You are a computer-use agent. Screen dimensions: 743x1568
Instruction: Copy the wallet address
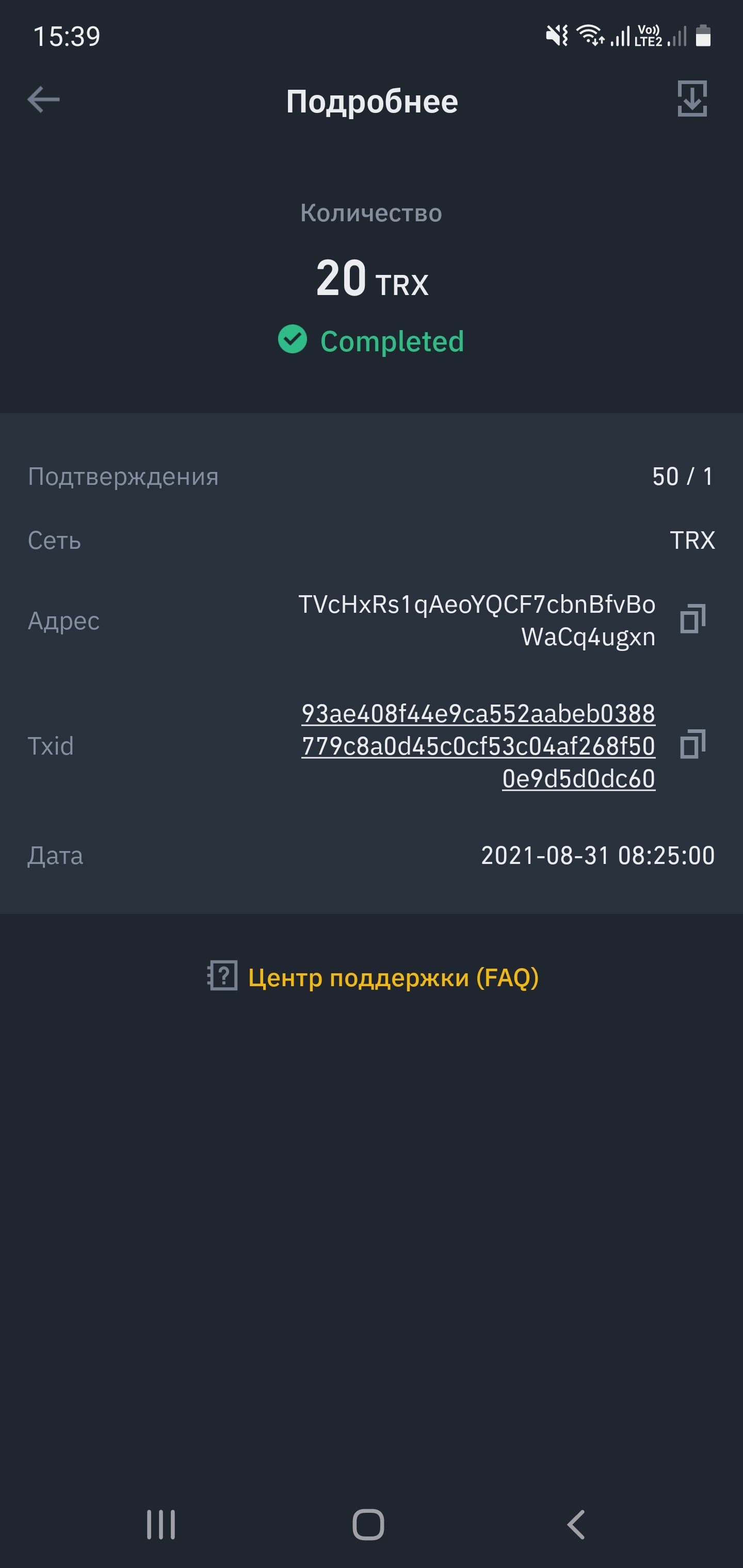click(x=692, y=619)
